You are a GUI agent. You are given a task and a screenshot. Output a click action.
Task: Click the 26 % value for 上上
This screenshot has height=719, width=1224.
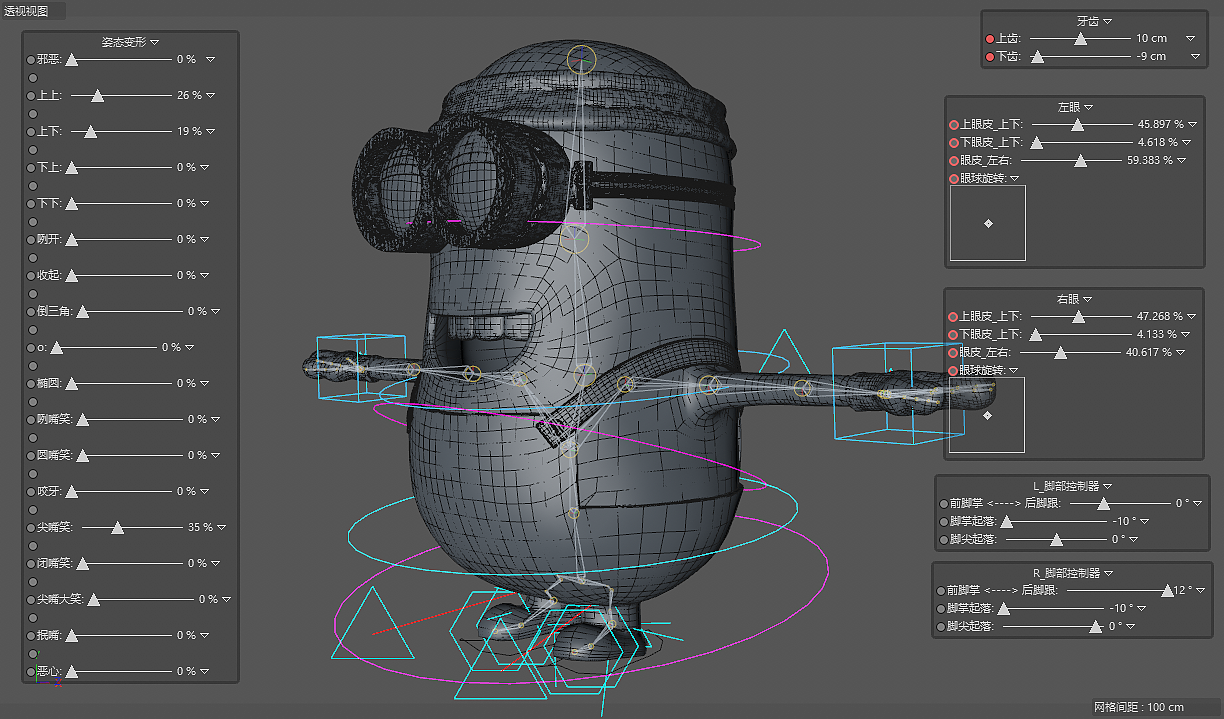point(189,95)
